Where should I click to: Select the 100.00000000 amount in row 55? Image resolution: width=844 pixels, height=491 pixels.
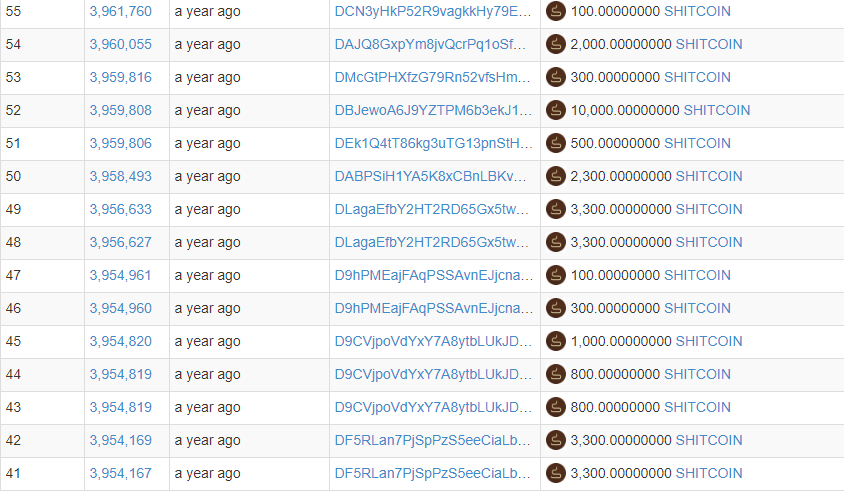(615, 11)
